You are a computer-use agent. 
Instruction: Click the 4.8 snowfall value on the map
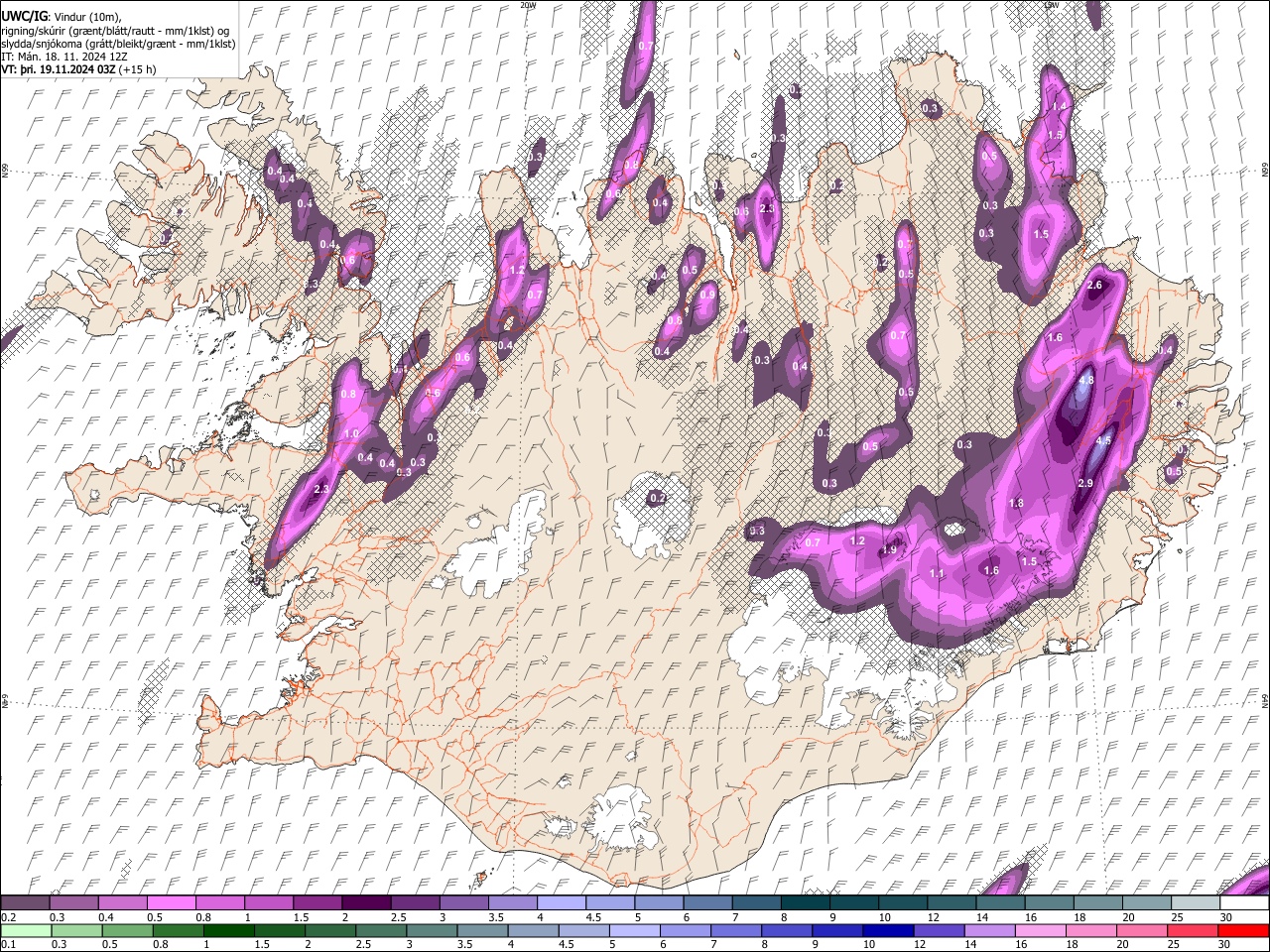(1085, 380)
